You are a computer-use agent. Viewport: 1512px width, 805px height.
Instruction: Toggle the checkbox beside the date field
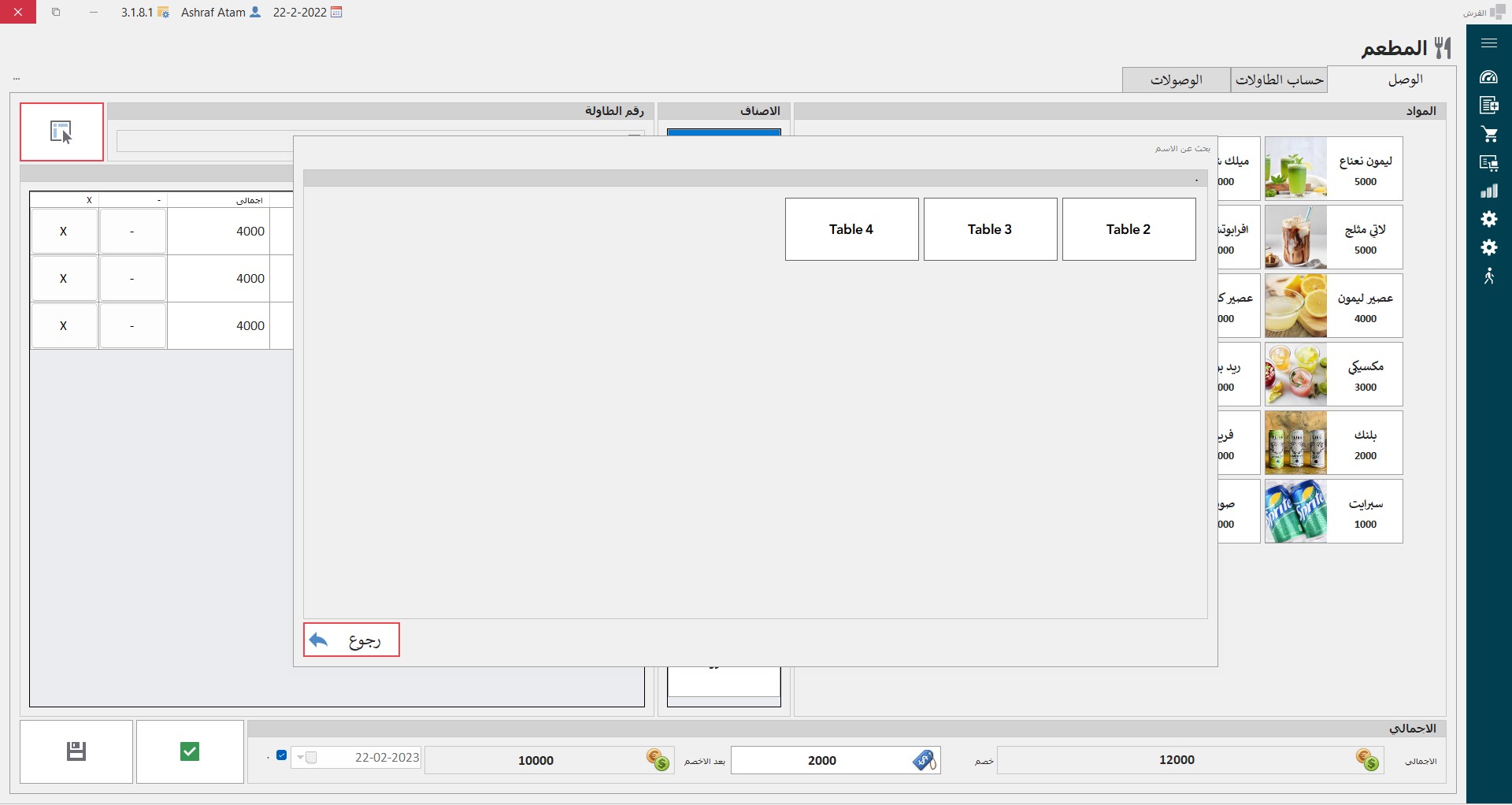pyautogui.click(x=281, y=755)
